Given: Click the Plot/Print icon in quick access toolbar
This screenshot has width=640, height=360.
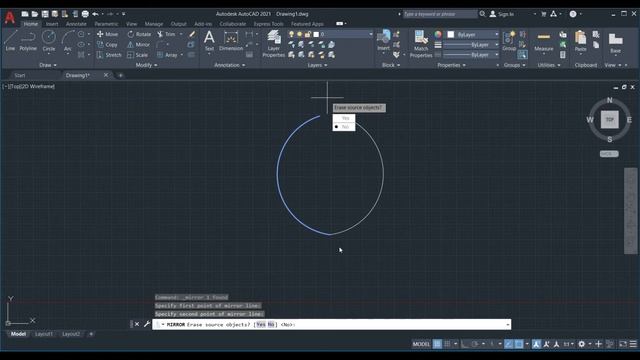Looking at the screenshot, I should pyautogui.click(x=85, y=14).
